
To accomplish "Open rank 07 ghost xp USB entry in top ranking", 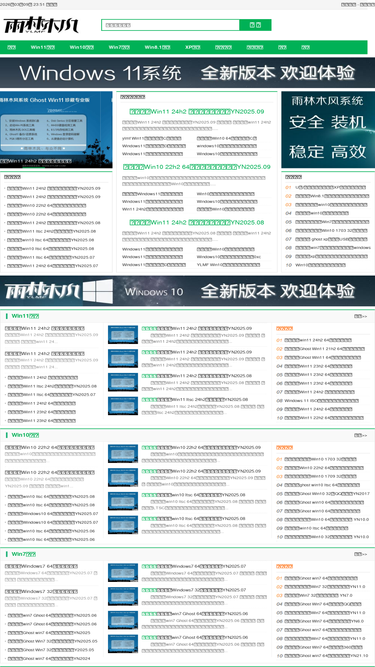I will click(329, 239).
